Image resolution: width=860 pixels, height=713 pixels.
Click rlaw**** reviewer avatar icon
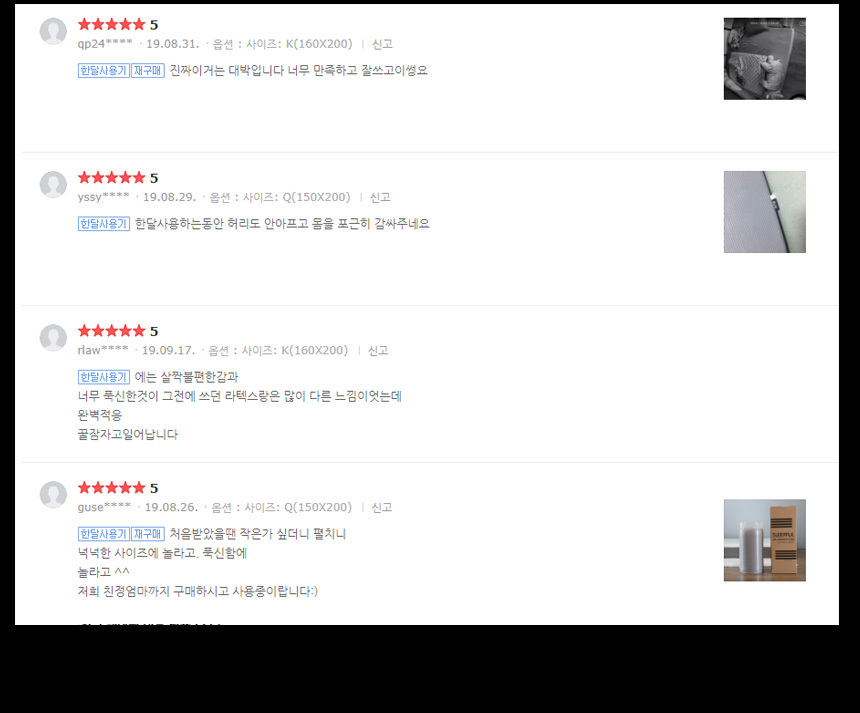pyautogui.click(x=53, y=337)
